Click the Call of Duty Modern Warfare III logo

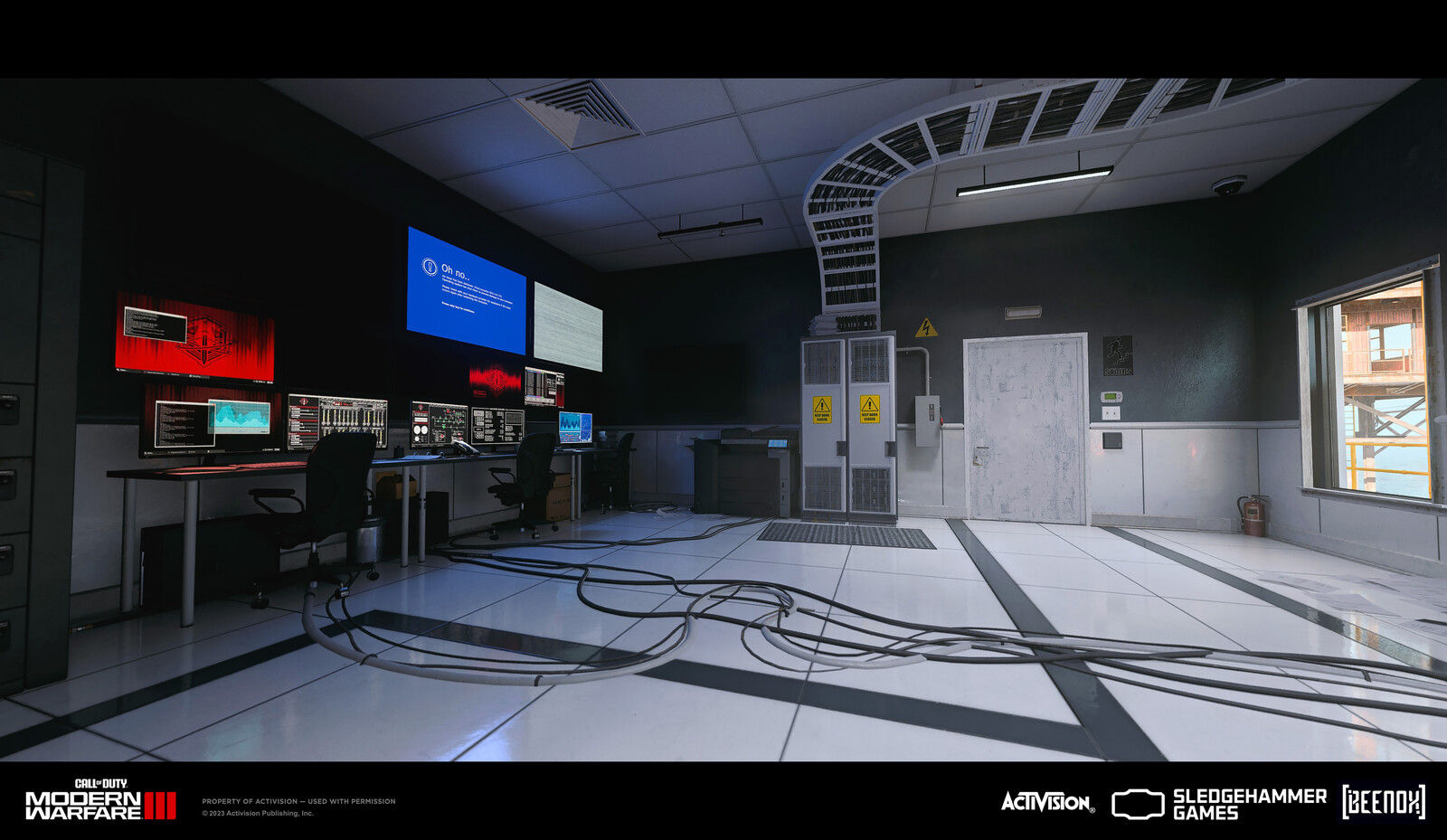pyautogui.click(x=100, y=800)
